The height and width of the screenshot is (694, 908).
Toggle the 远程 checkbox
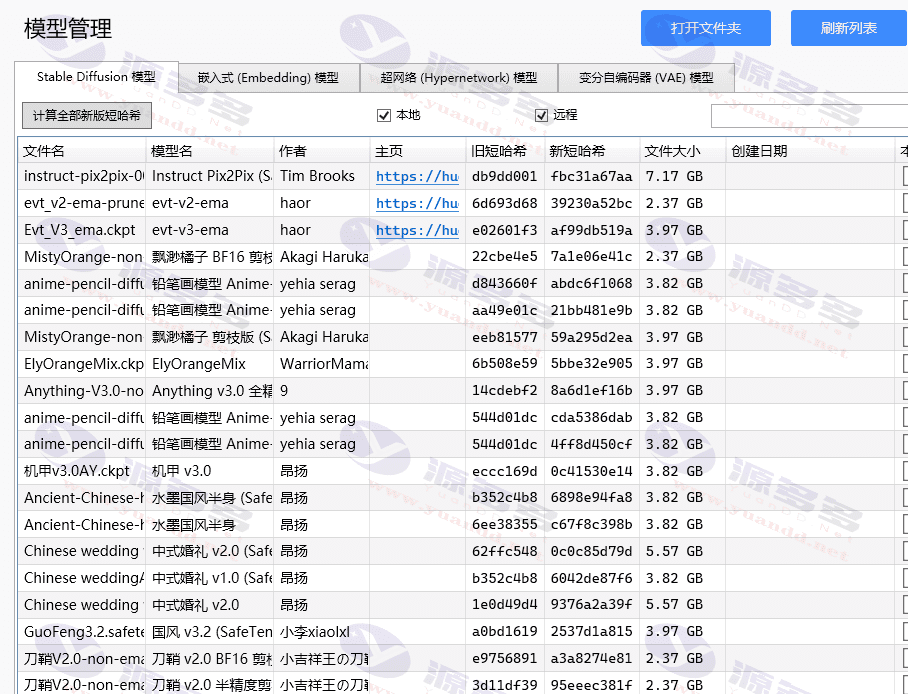[x=541, y=115]
